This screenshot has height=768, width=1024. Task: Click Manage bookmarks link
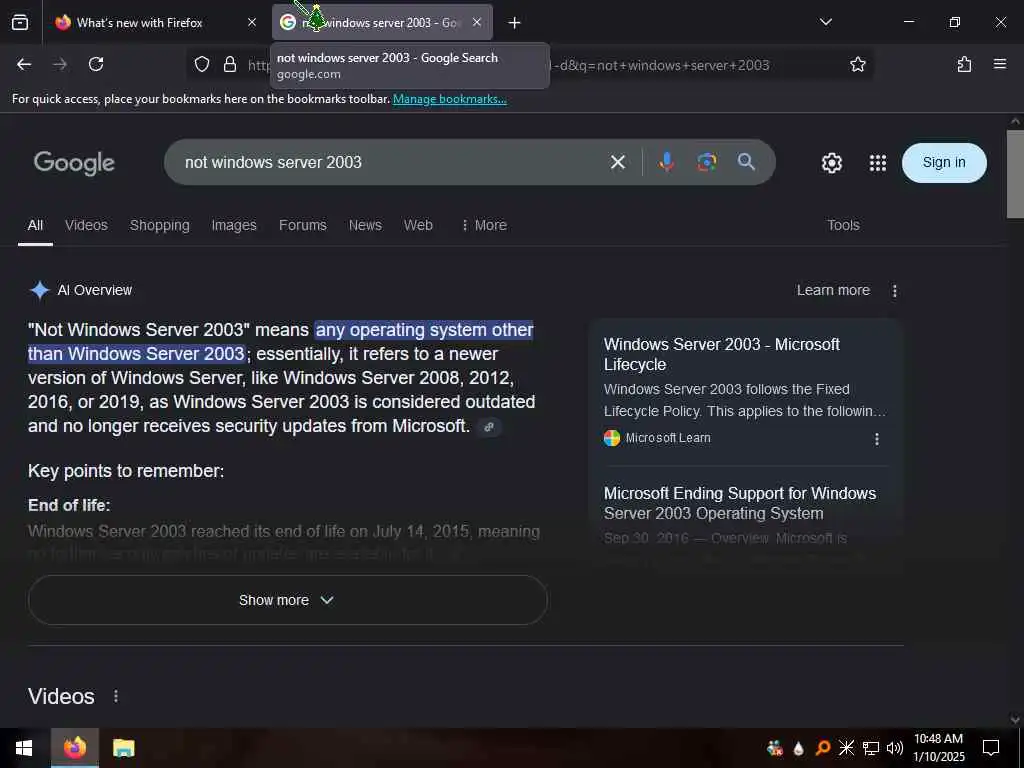pos(449,99)
